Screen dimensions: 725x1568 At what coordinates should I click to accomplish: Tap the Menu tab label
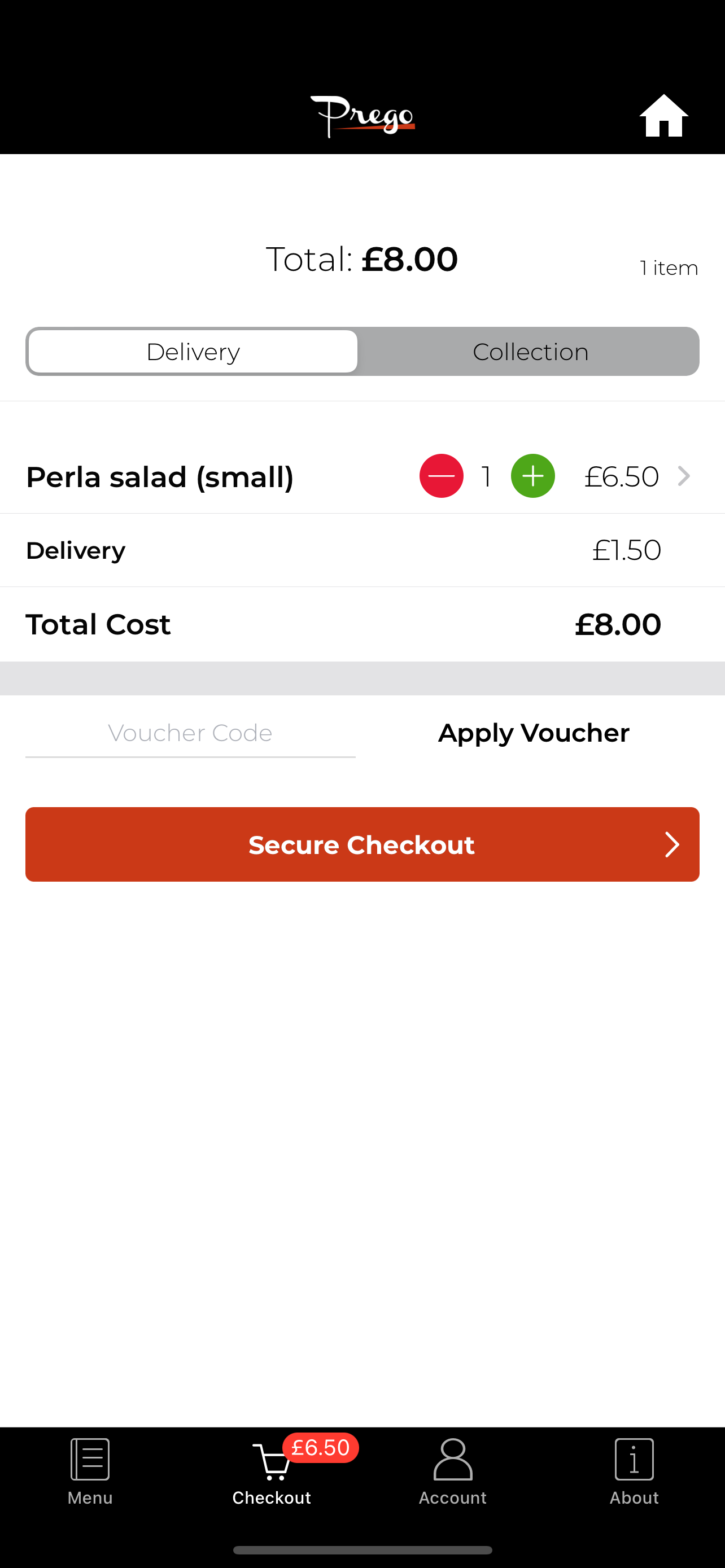point(90,1498)
